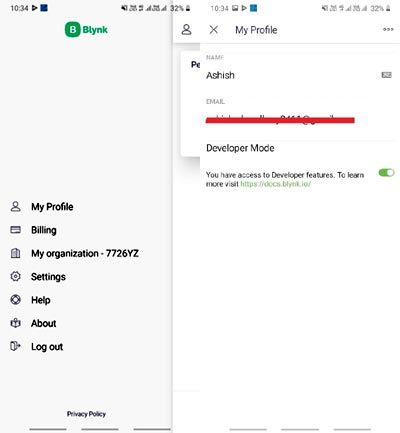400x433 pixels.
Task: Close the My Profile screen with X
Action: (214, 30)
